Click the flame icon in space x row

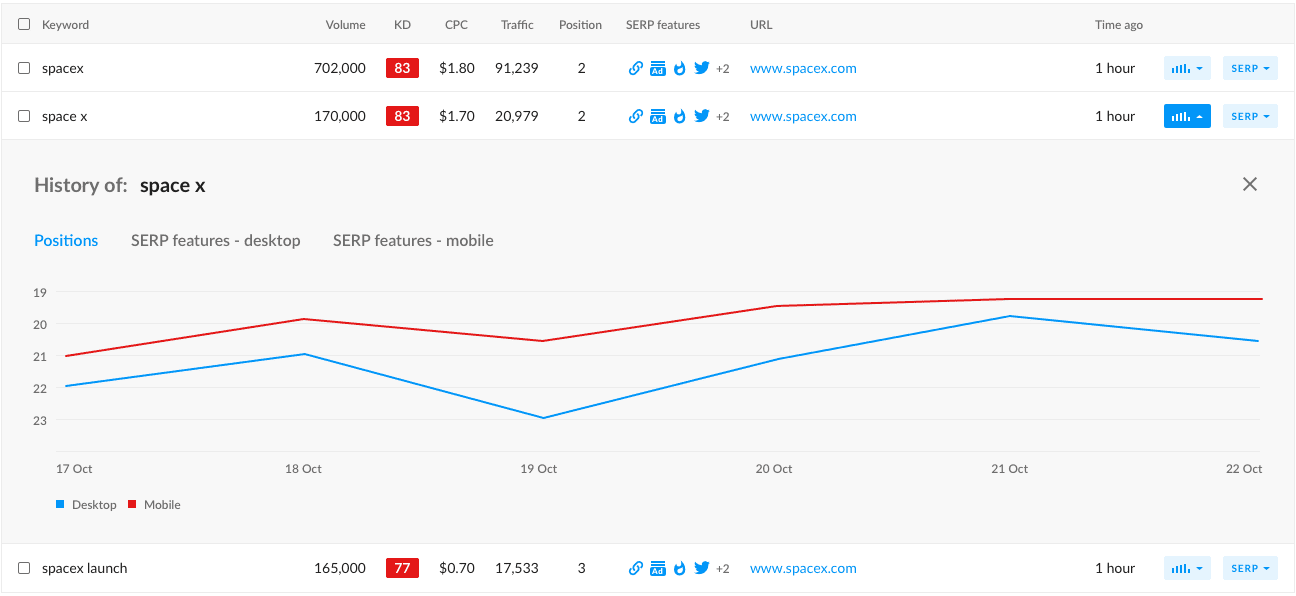tap(680, 116)
